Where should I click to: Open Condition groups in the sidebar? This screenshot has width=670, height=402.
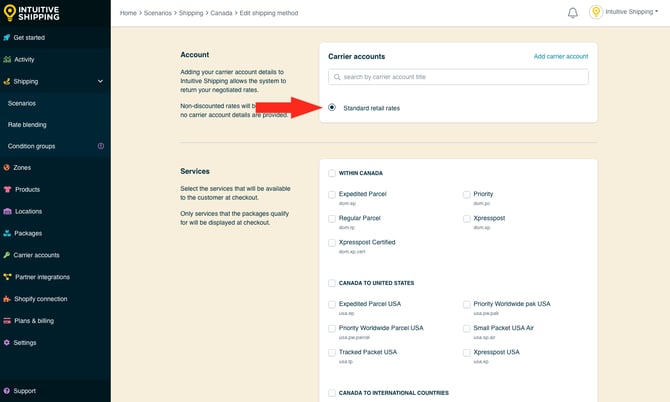(31, 146)
